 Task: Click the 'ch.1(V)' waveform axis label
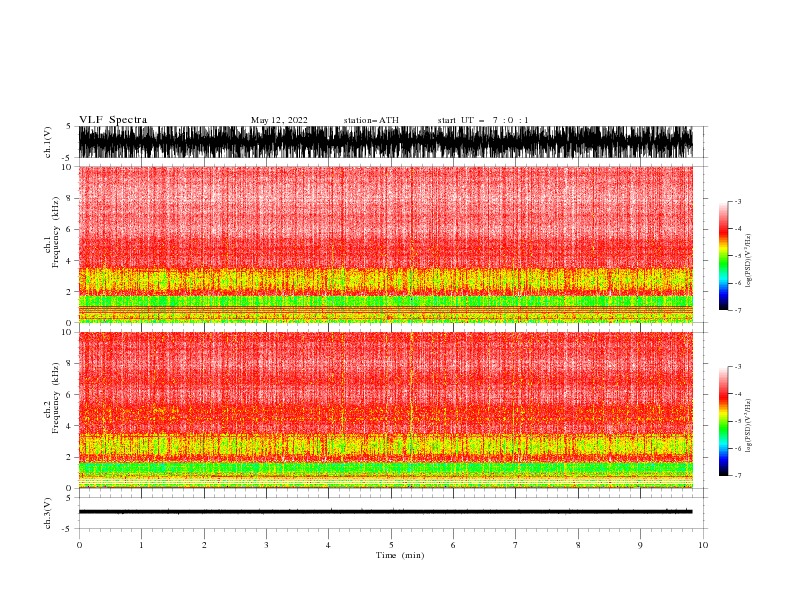[x=48, y=142]
